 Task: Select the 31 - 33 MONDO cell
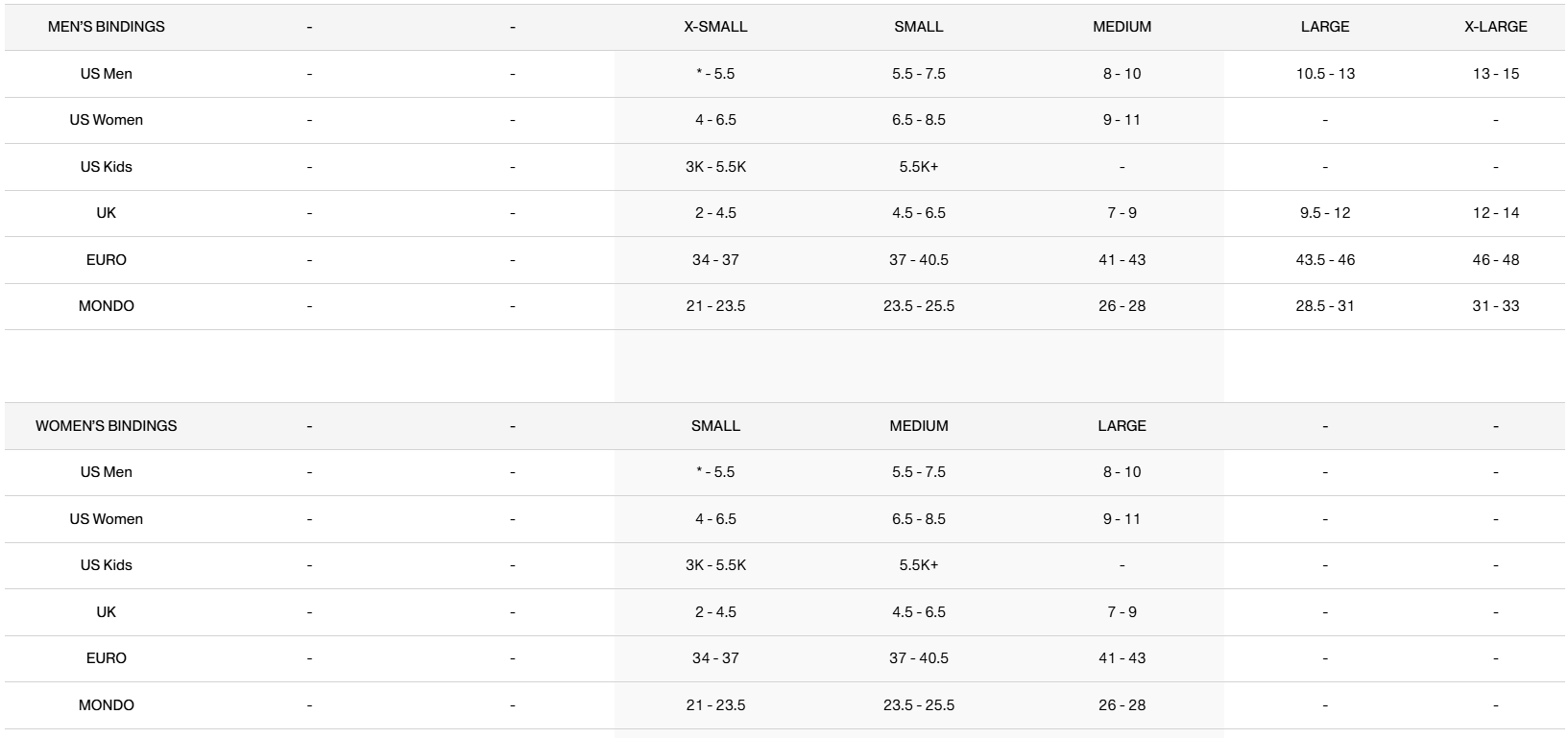1495,306
